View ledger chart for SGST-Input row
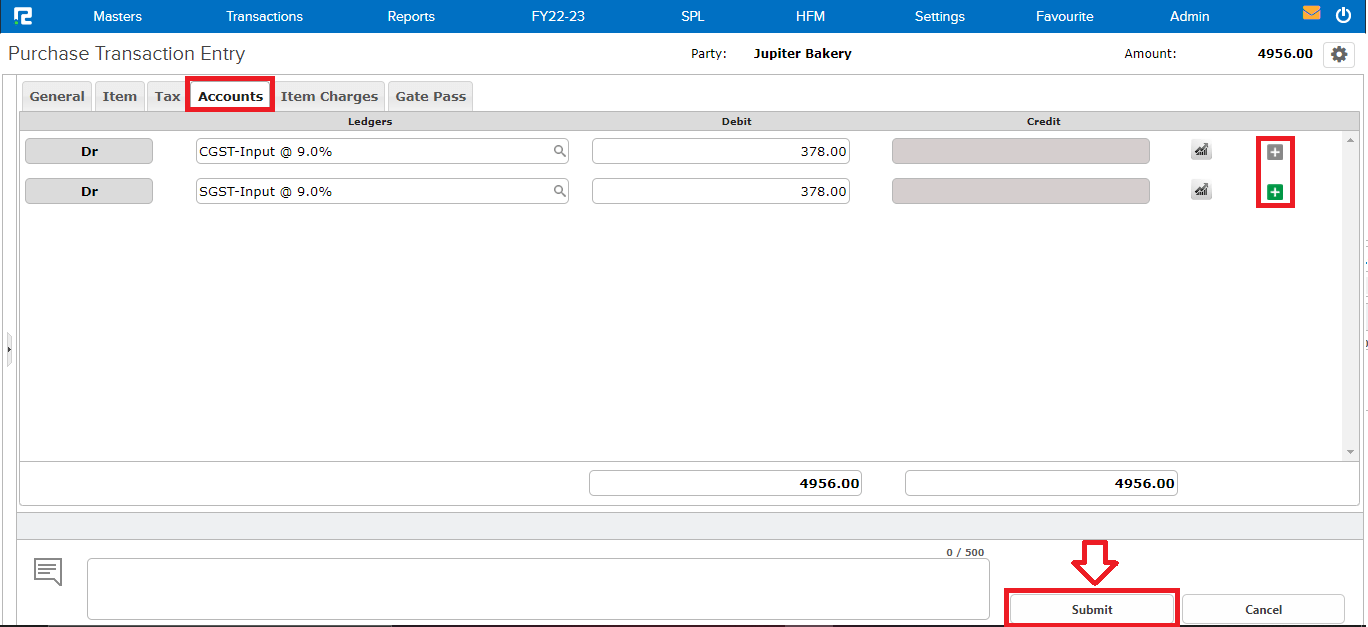 pyautogui.click(x=1201, y=190)
